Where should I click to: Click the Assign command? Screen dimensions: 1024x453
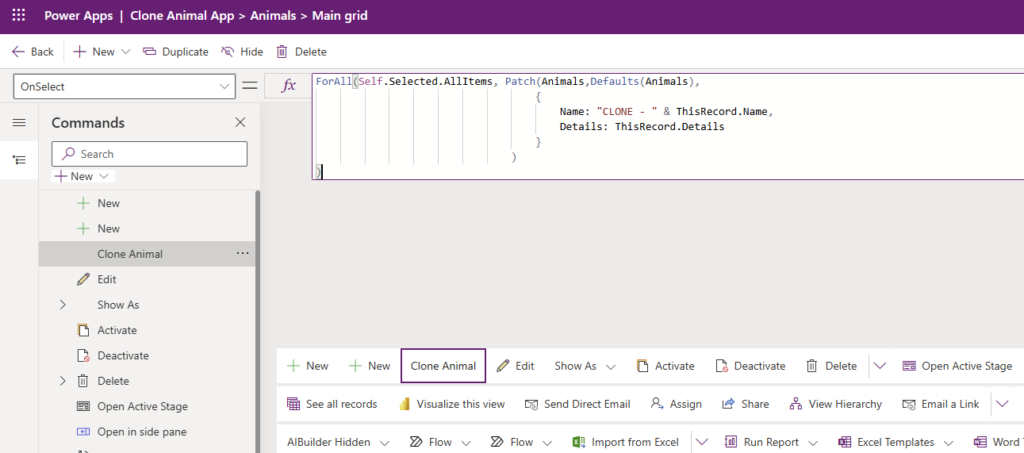[x=676, y=404]
